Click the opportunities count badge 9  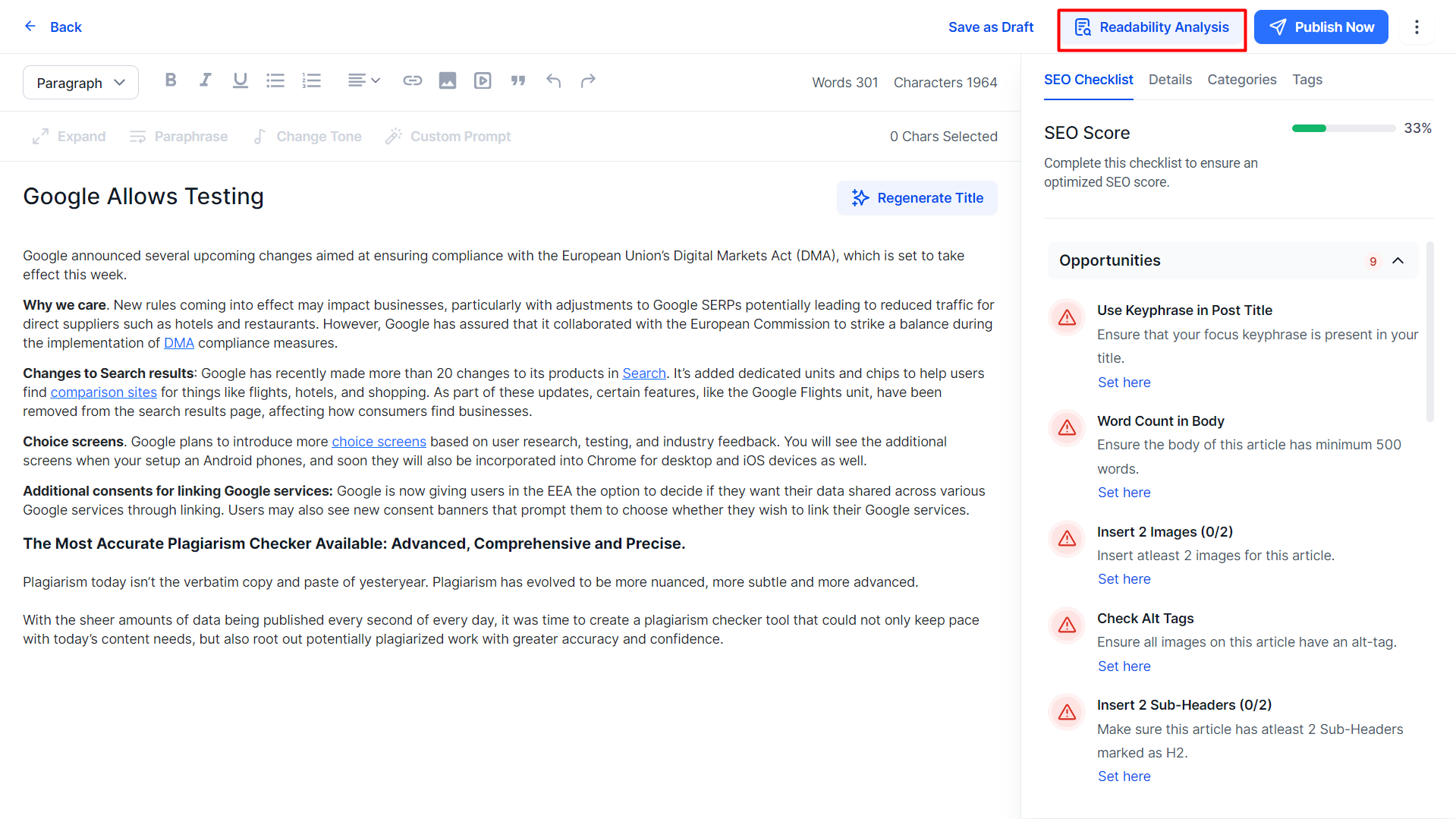pos(1373,261)
